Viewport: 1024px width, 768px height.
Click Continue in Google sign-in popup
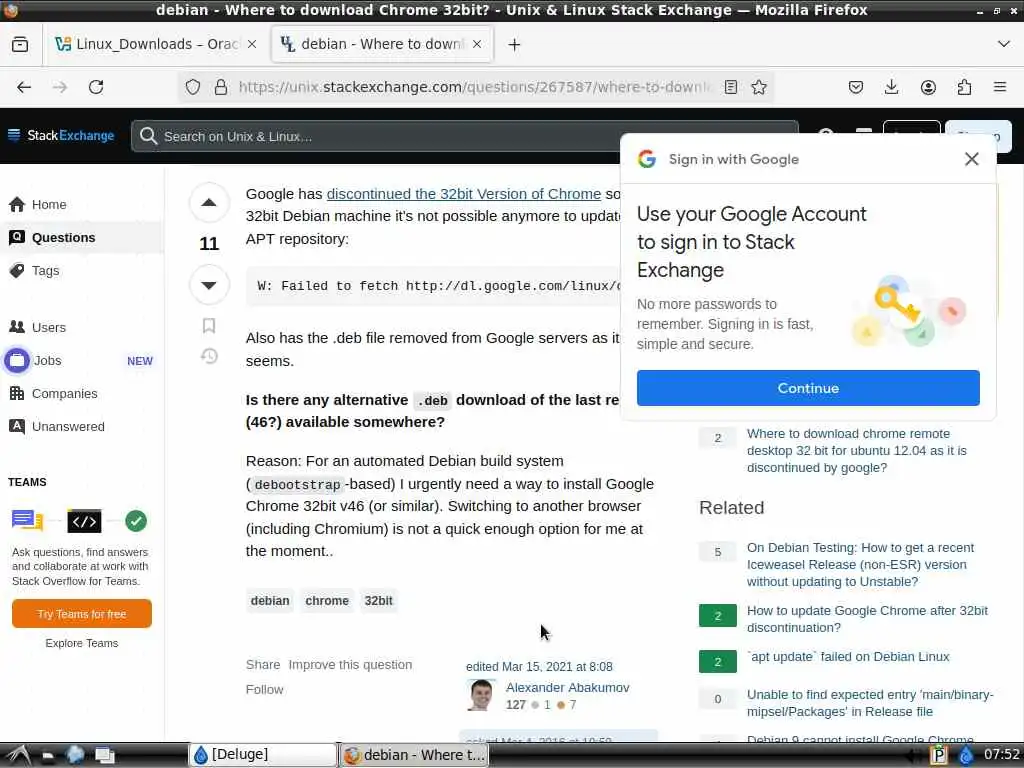click(x=808, y=388)
